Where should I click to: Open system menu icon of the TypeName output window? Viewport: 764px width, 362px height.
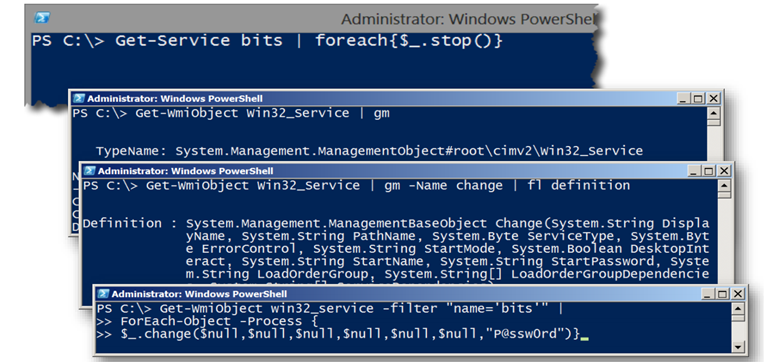click(79, 98)
